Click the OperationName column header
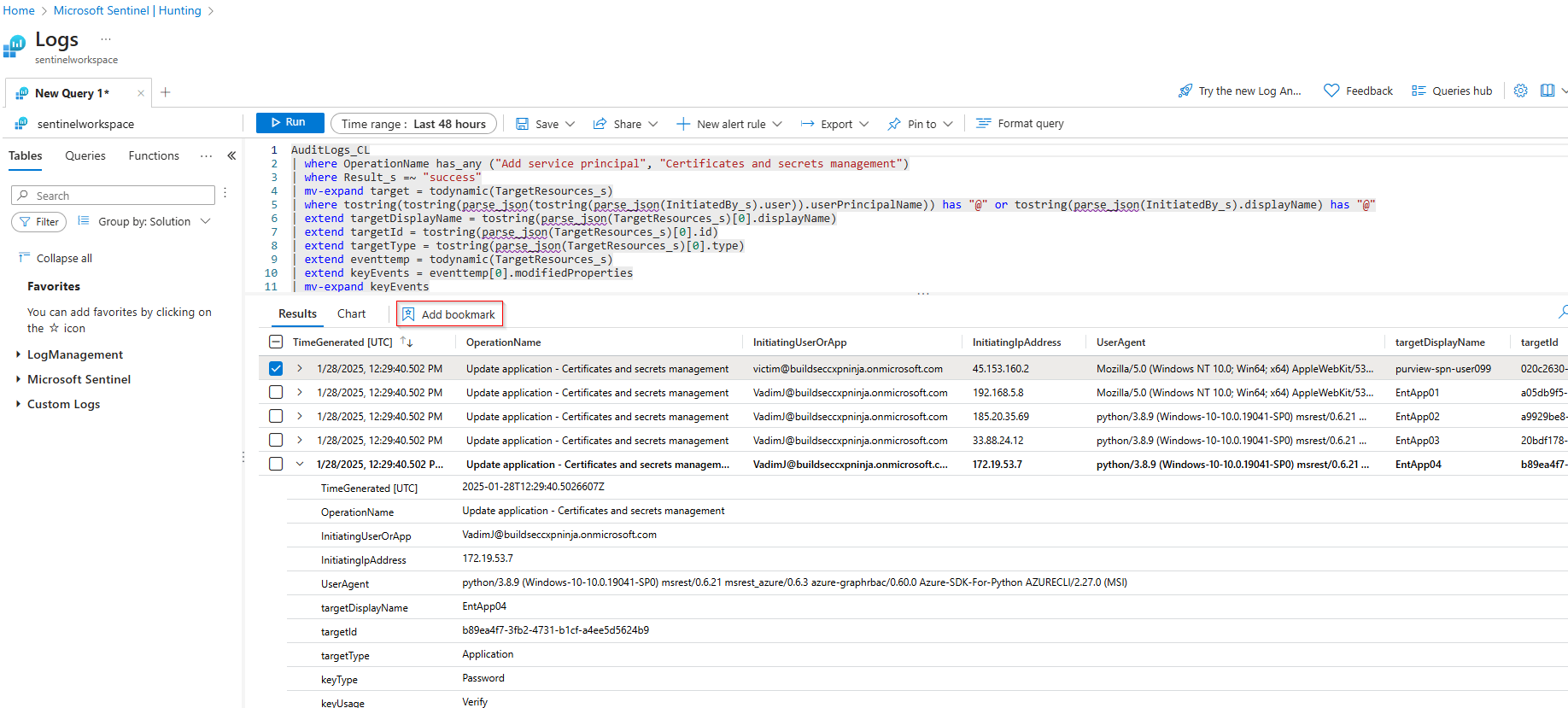This screenshot has height=708, width=1568. 504,342
